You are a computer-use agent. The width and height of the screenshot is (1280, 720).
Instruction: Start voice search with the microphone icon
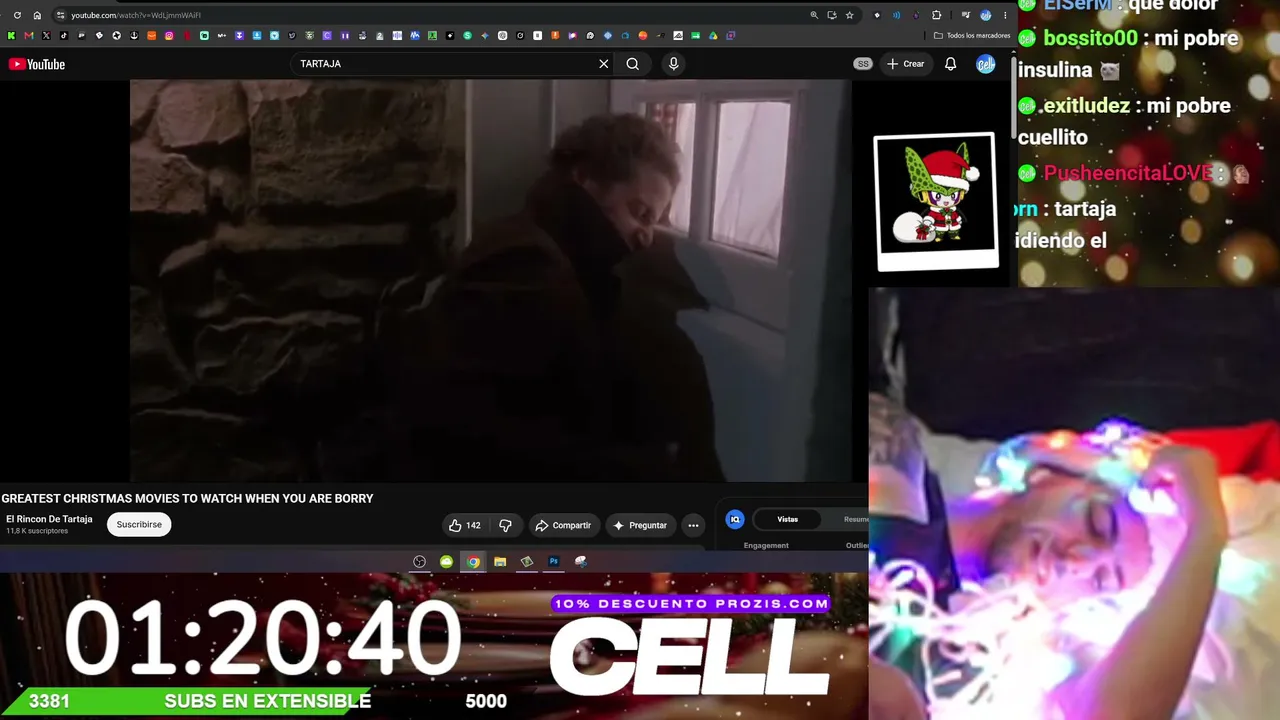673,64
